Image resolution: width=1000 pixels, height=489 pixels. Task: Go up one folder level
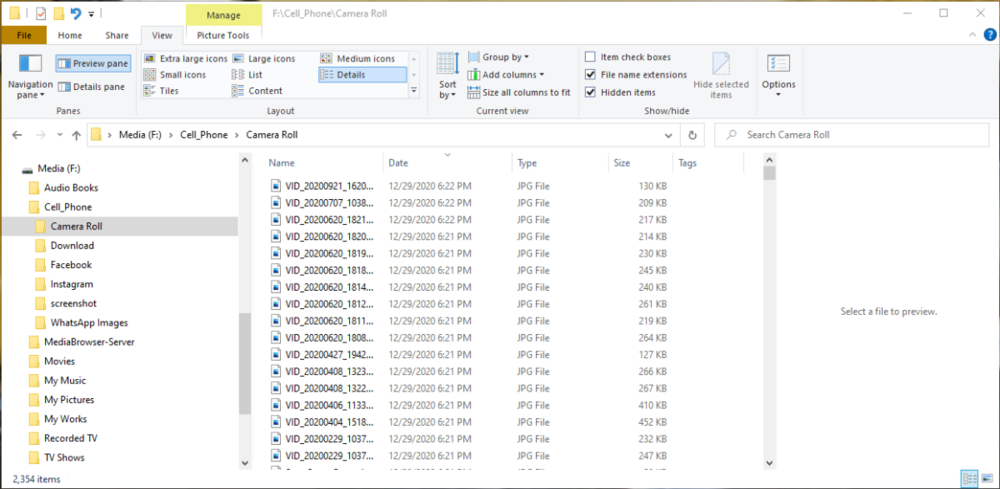77,135
